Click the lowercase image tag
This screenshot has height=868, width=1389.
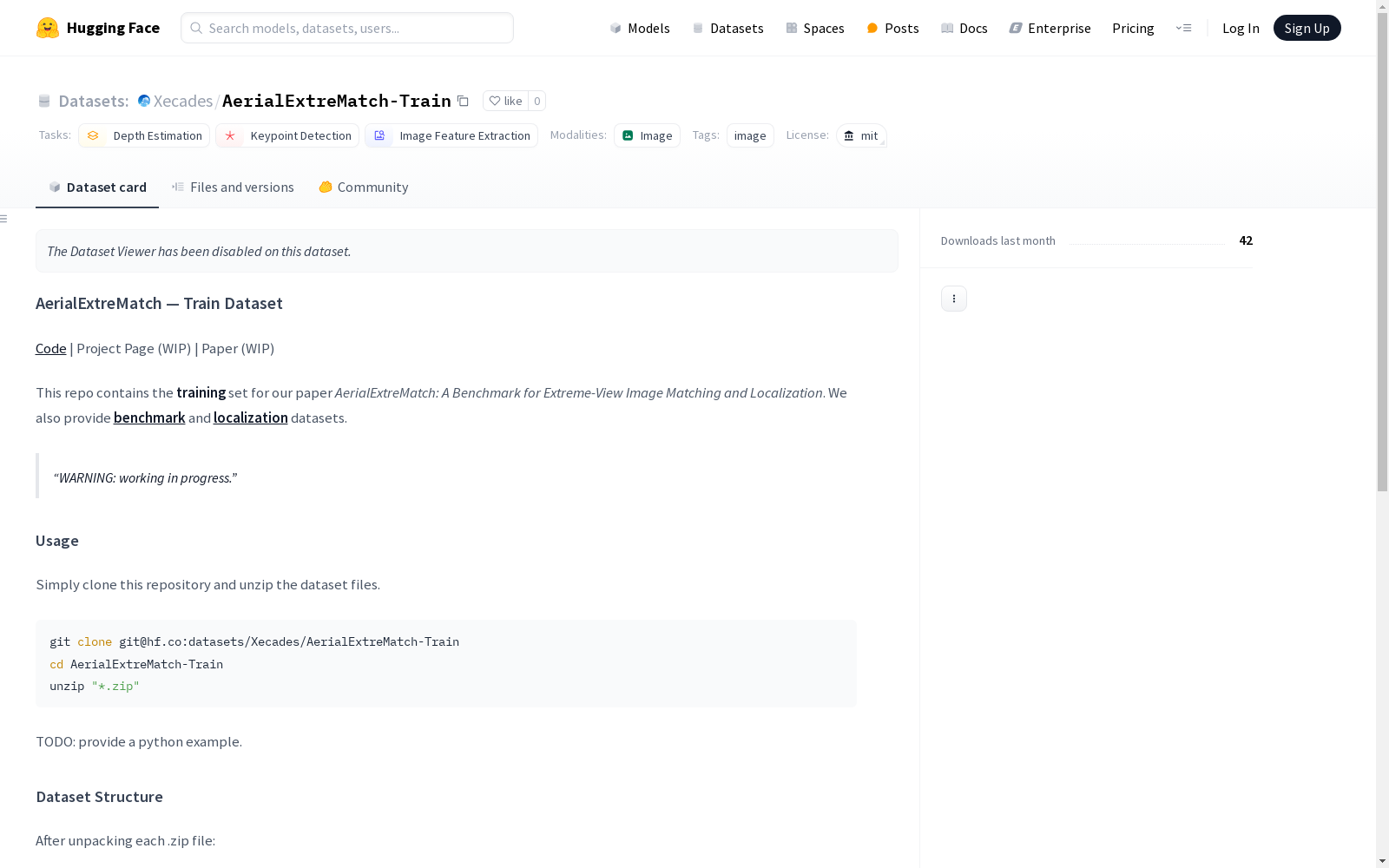pyautogui.click(x=750, y=135)
